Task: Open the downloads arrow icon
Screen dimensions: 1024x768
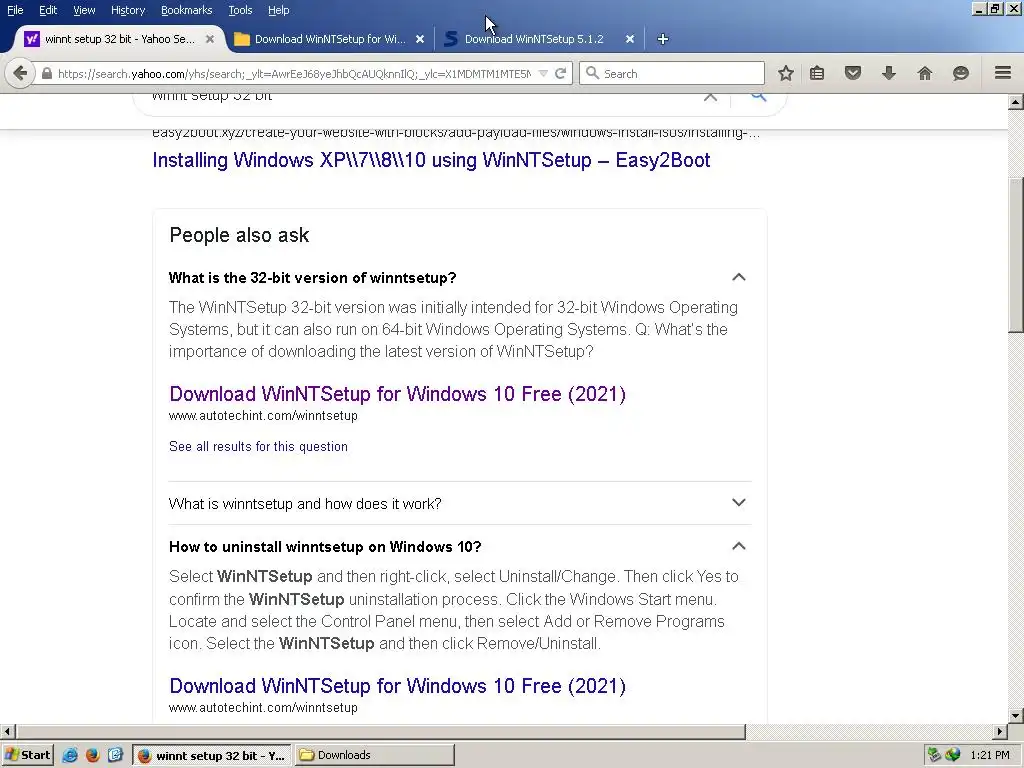Action: (889, 73)
